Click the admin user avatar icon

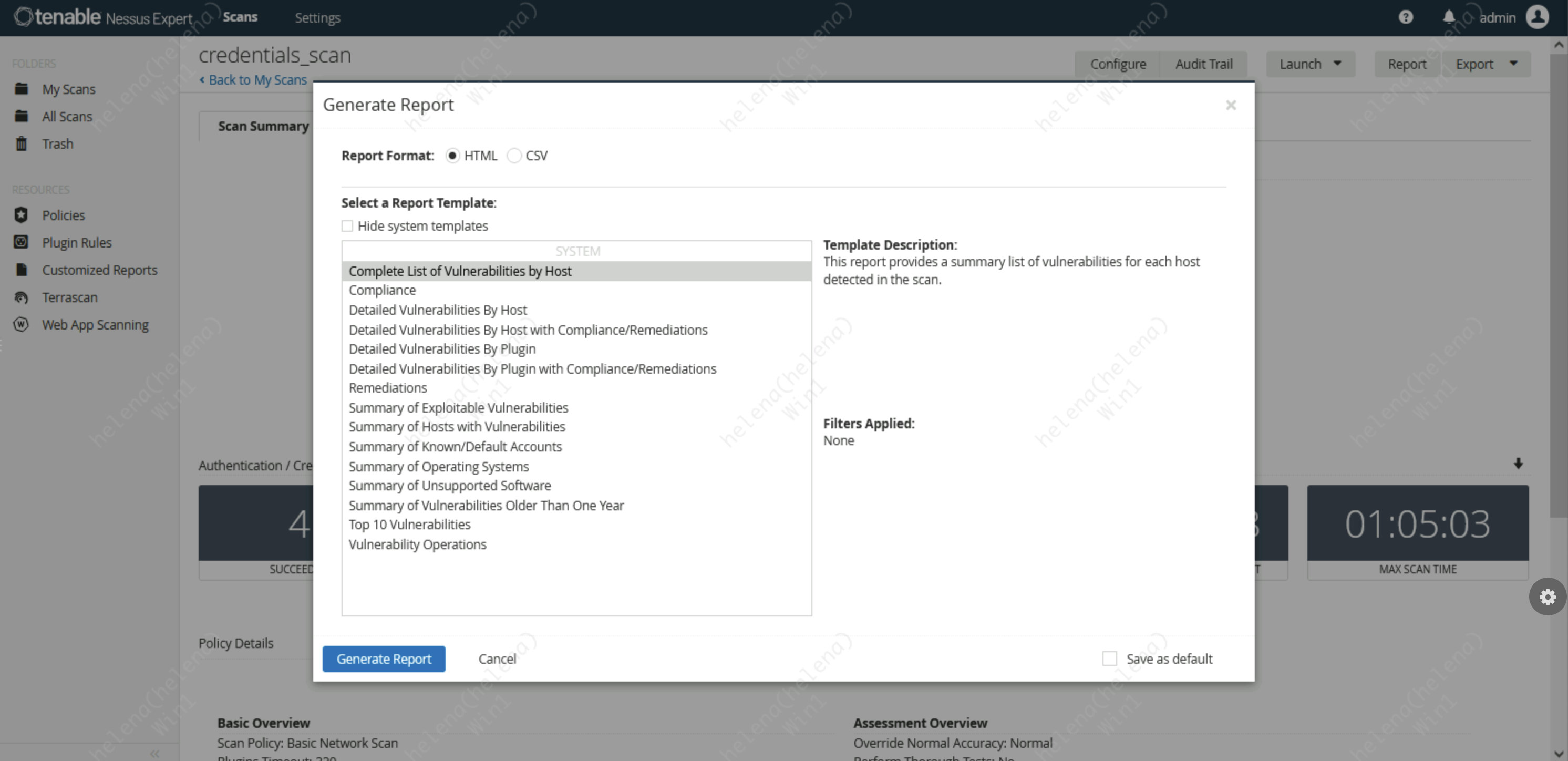pos(1538,17)
